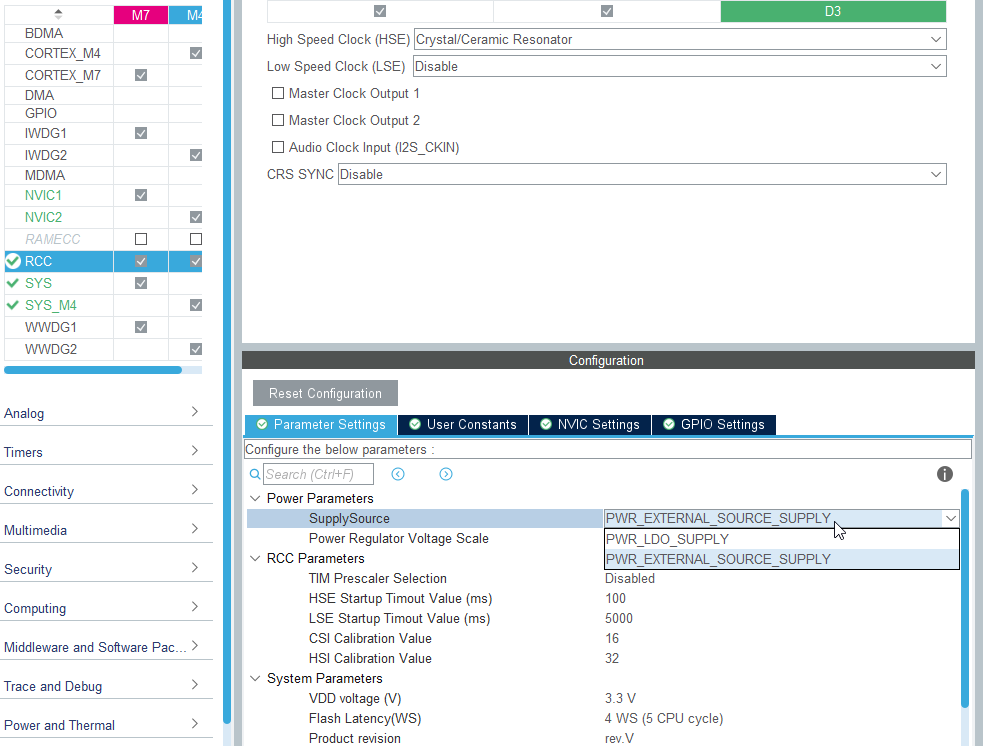
Task: Open the information icon above the parameter list
Action: pos(944,474)
